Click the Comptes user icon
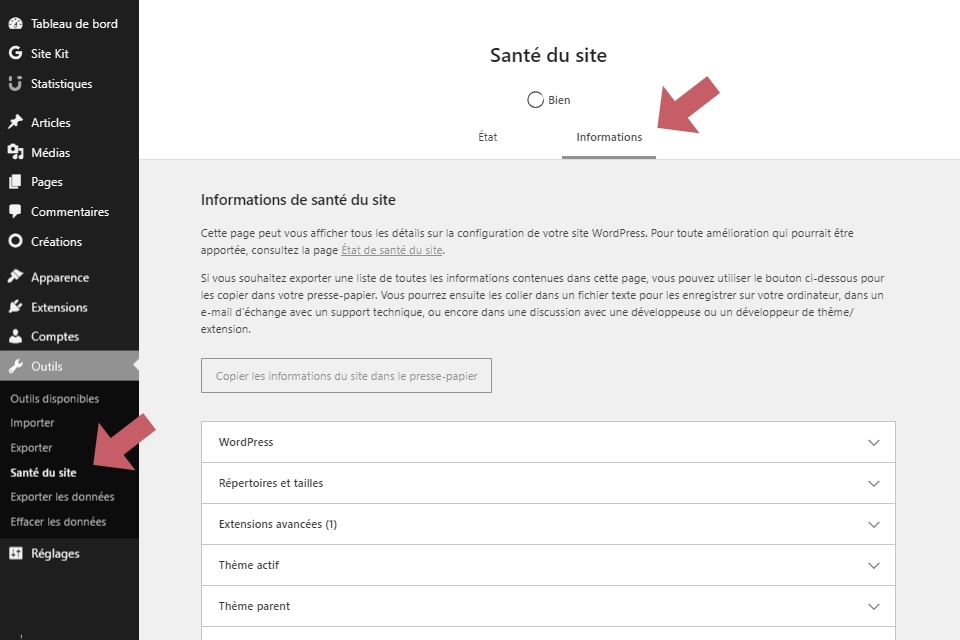The width and height of the screenshot is (960, 640). (15, 336)
